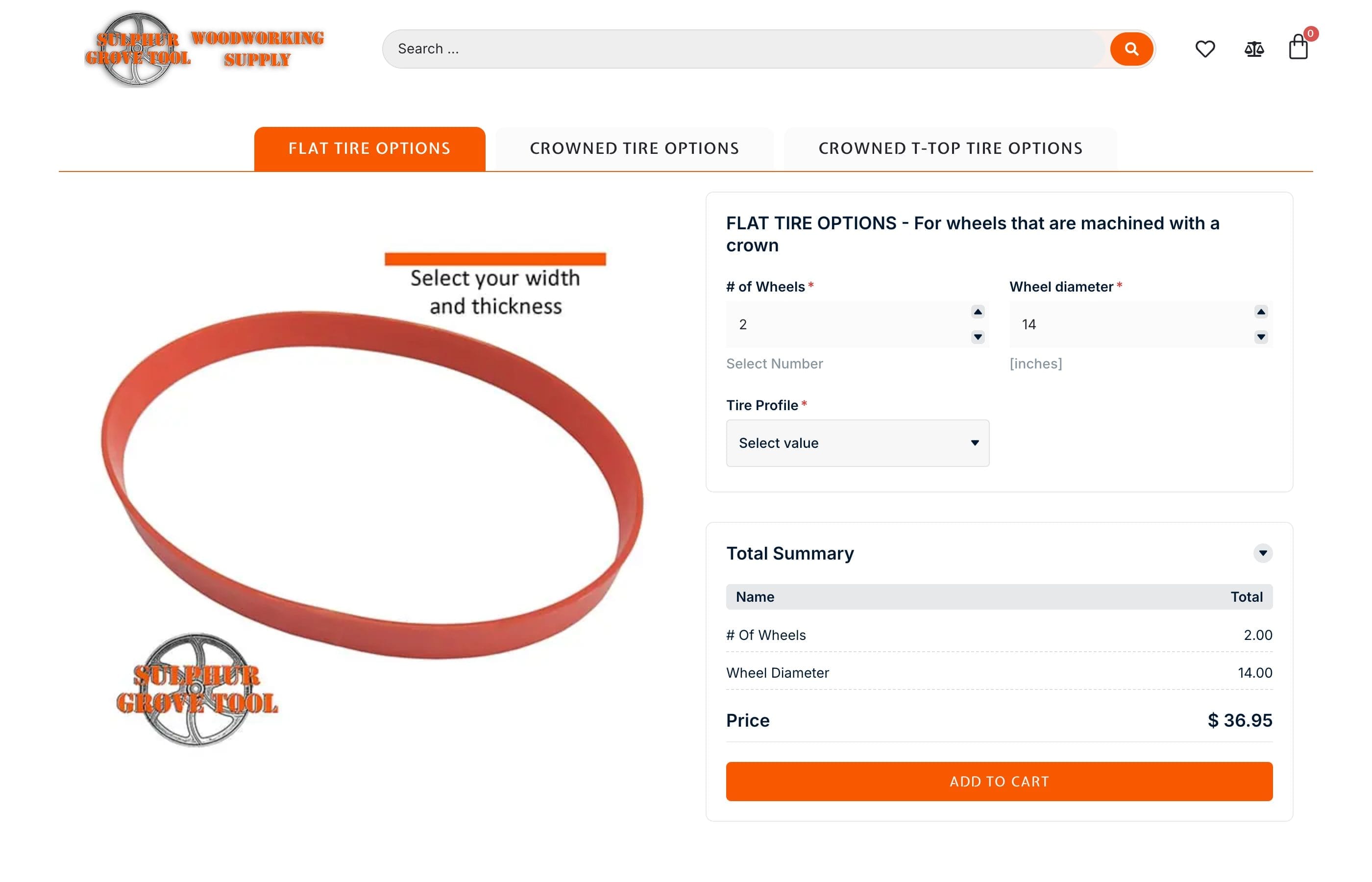Decrease wheel diameter using down arrow
This screenshot has height=882, width=1372.
1260,337
